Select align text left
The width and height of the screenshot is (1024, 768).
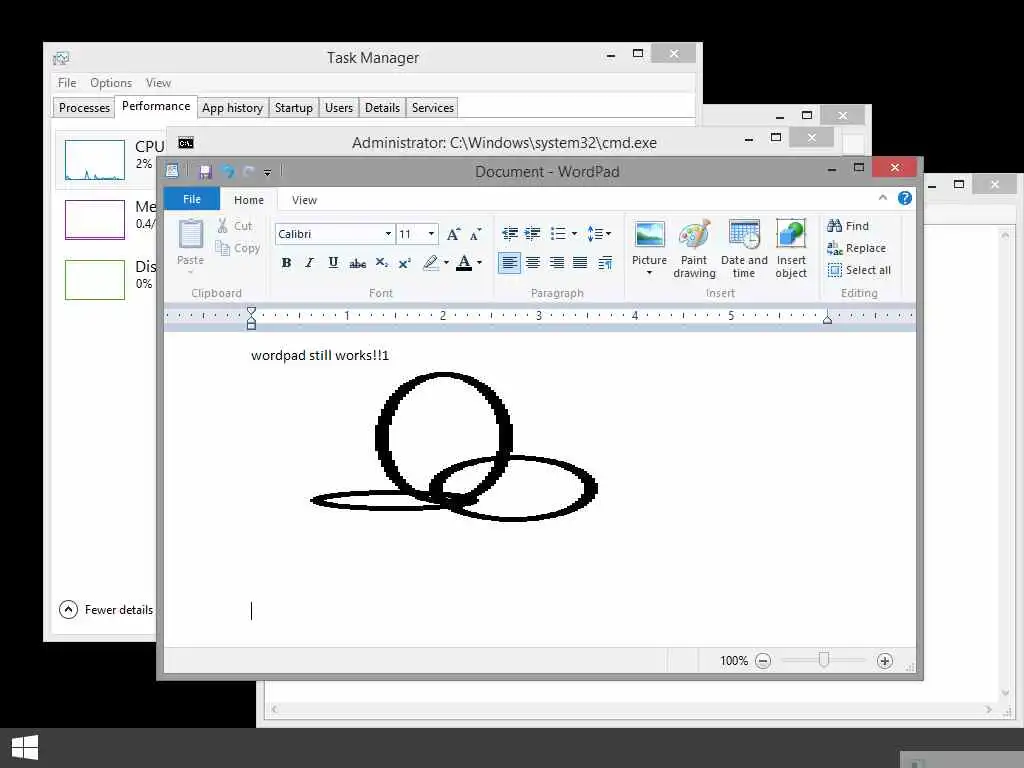point(509,263)
